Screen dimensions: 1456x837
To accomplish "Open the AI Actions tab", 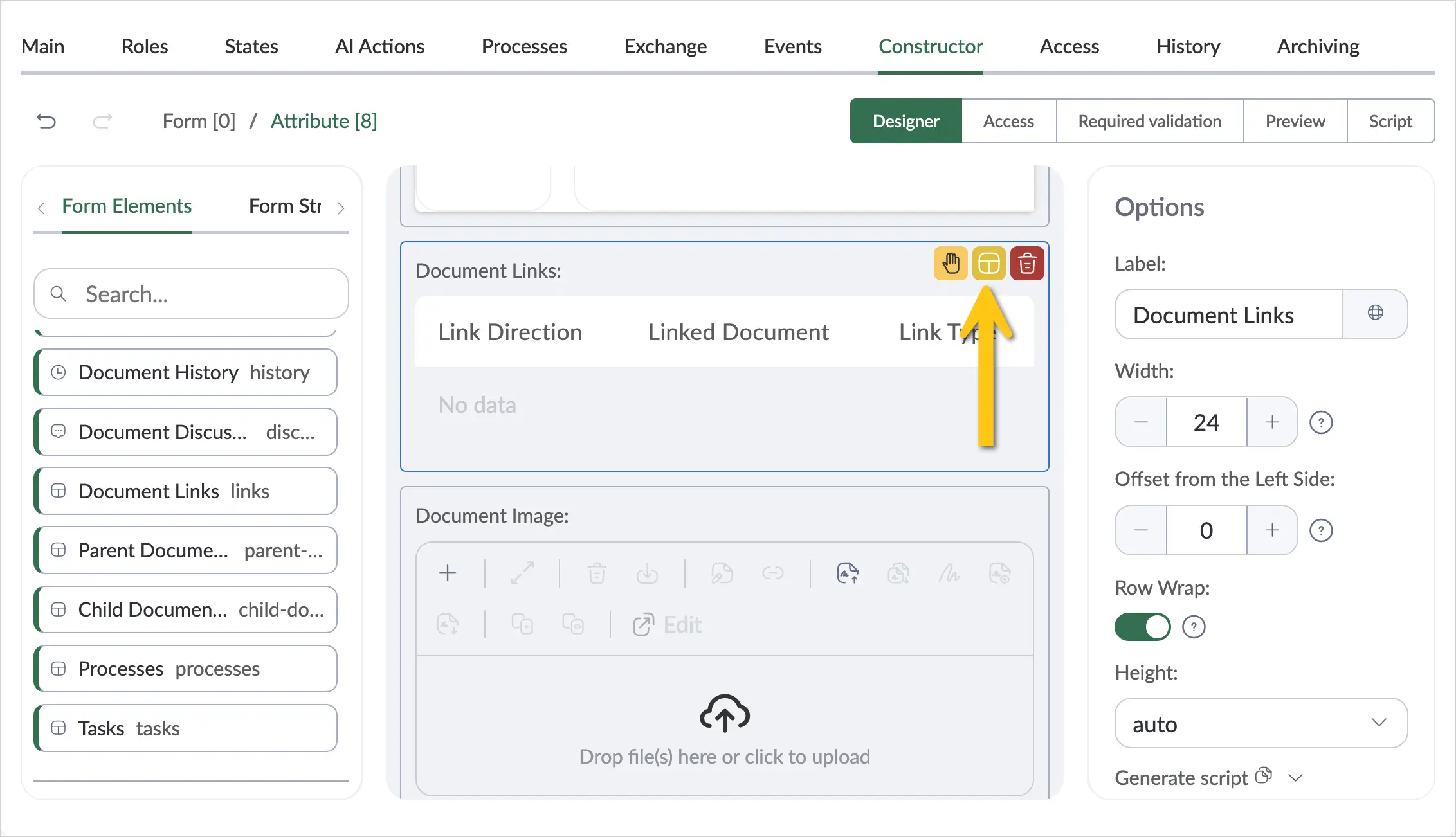I will tap(379, 46).
